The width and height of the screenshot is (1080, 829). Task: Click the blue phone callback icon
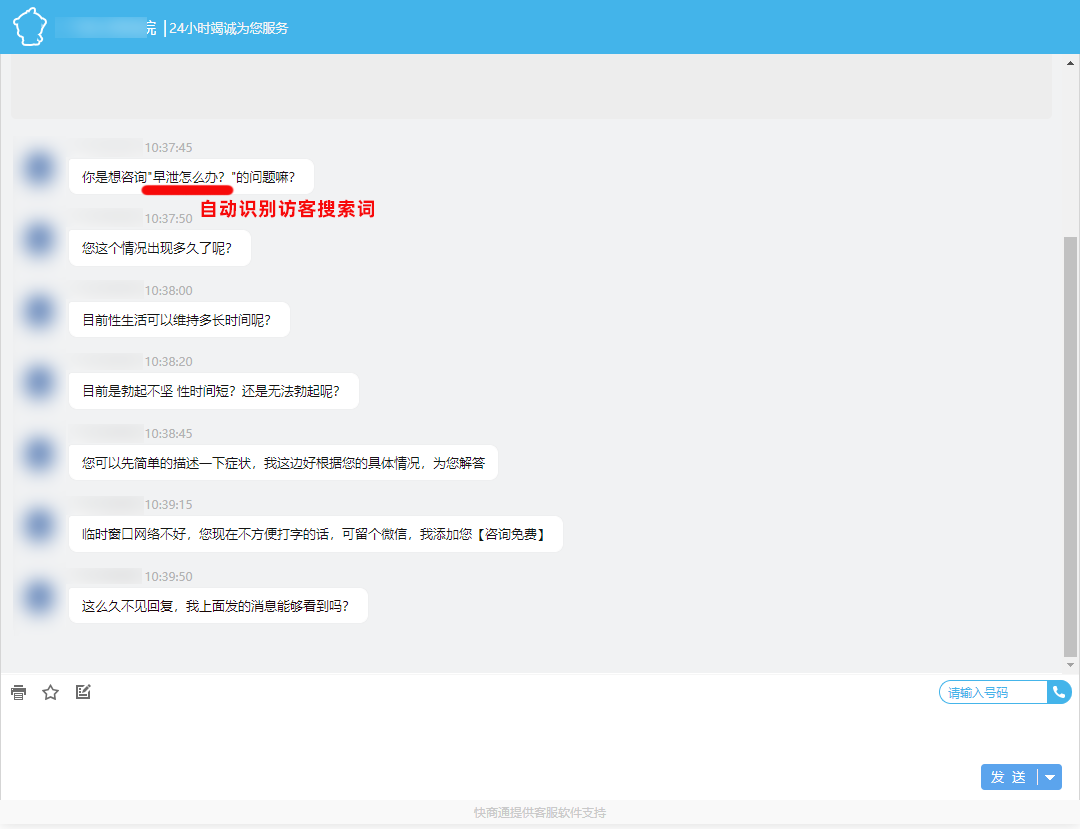[x=1059, y=692]
